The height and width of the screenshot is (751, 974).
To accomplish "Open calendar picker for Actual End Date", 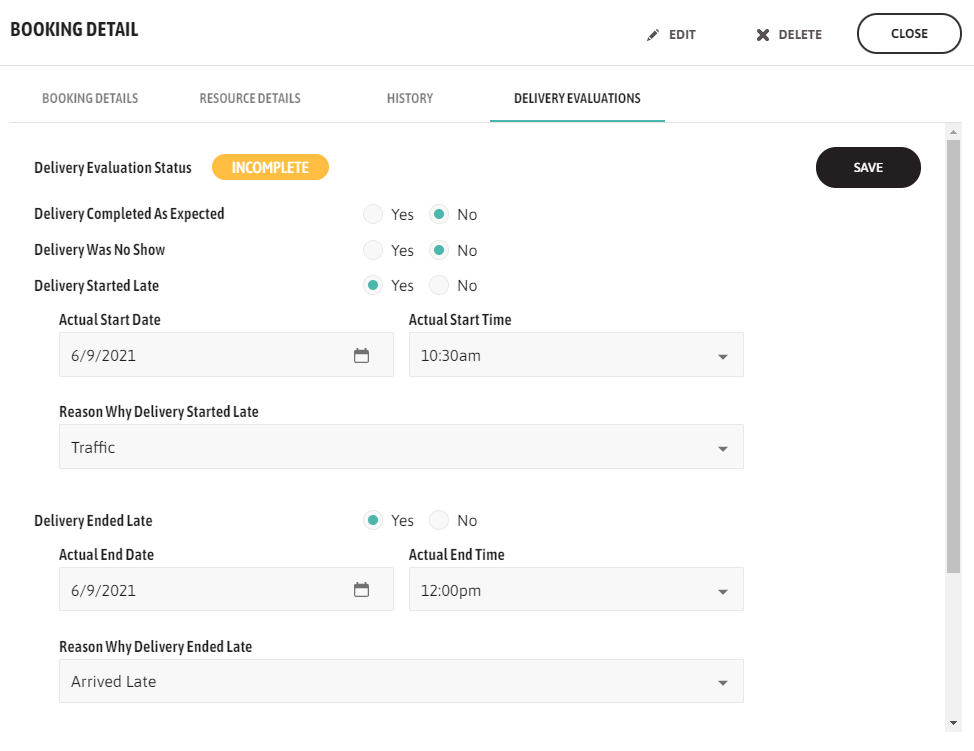I will tap(362, 590).
